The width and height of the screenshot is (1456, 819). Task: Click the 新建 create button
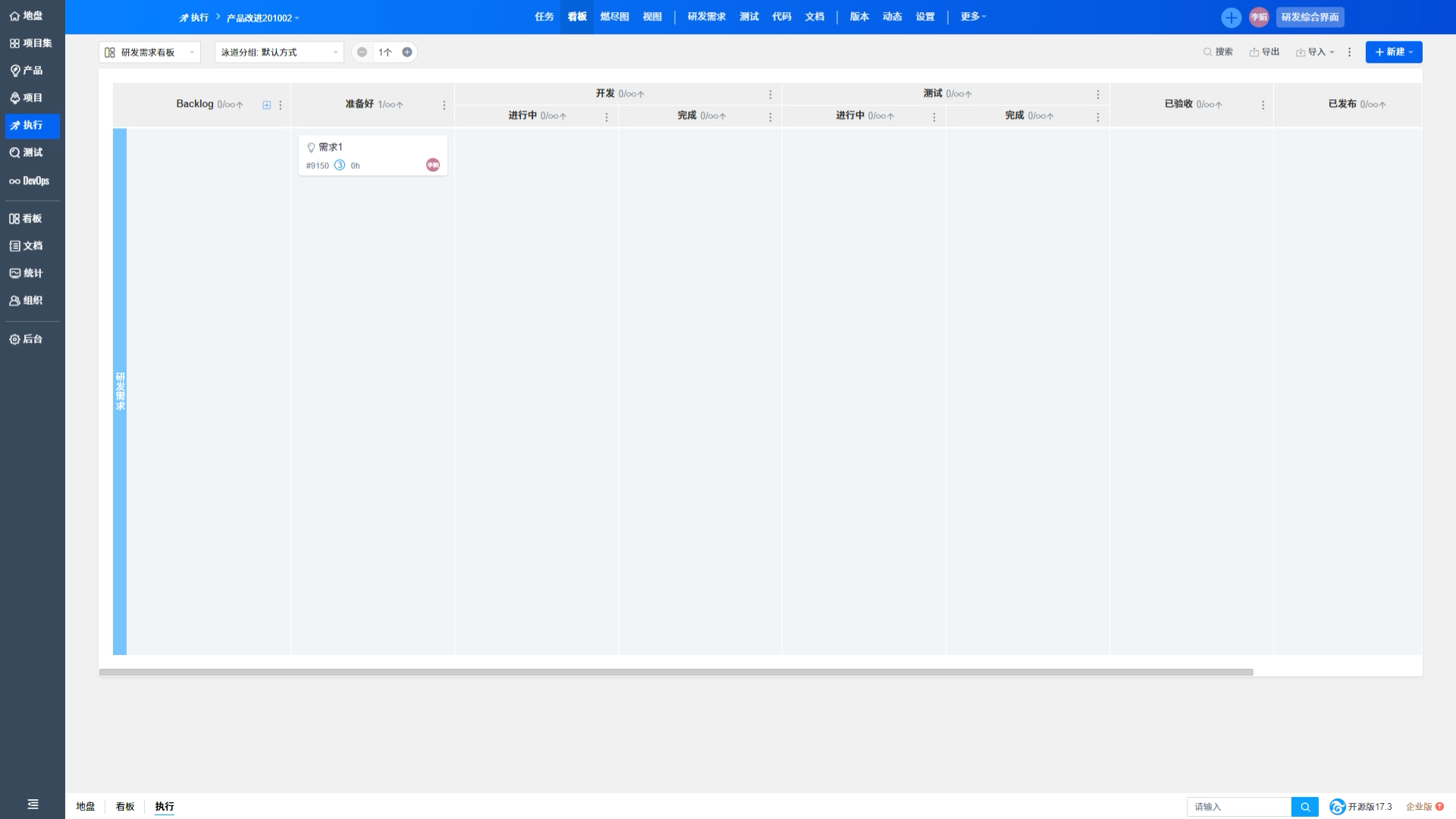[x=1394, y=52]
